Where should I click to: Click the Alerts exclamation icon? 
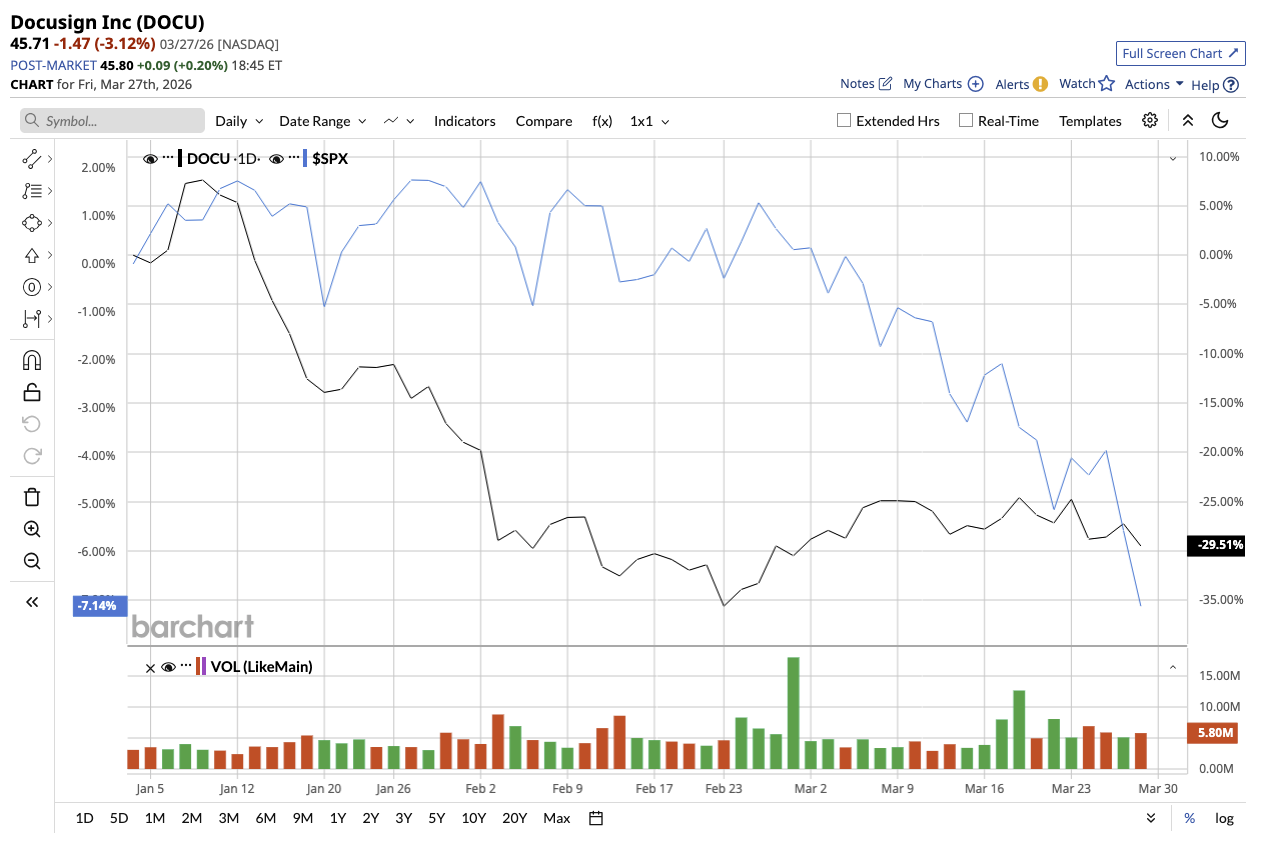click(x=1040, y=84)
